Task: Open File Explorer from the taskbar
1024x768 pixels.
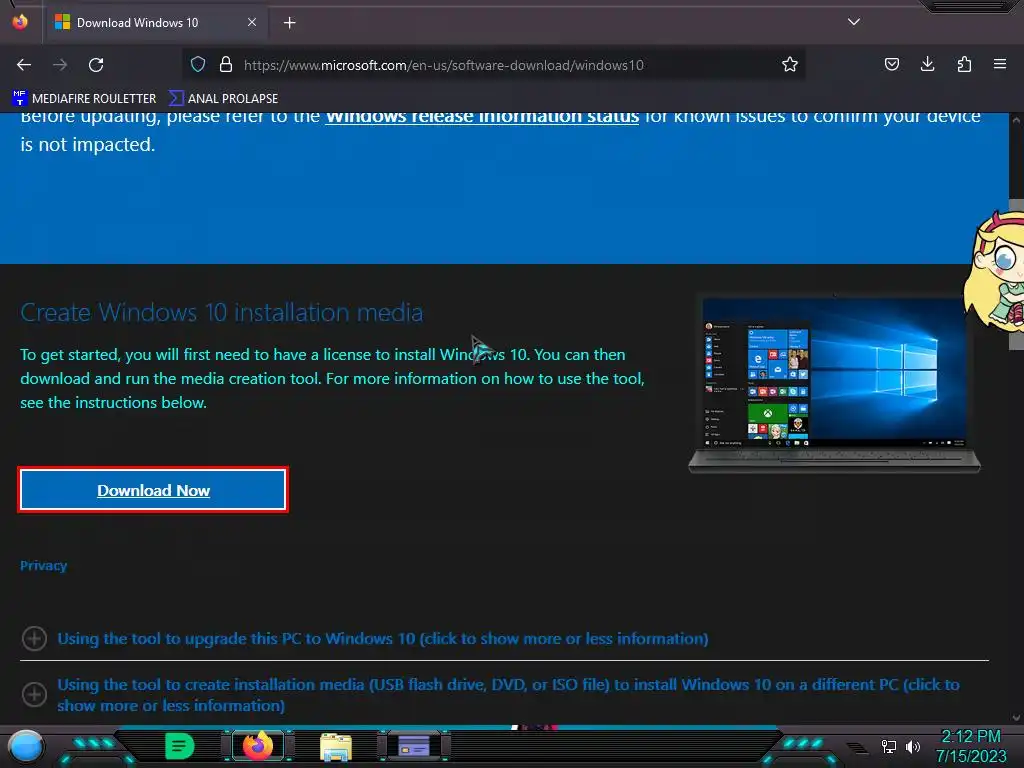Action: coord(336,746)
